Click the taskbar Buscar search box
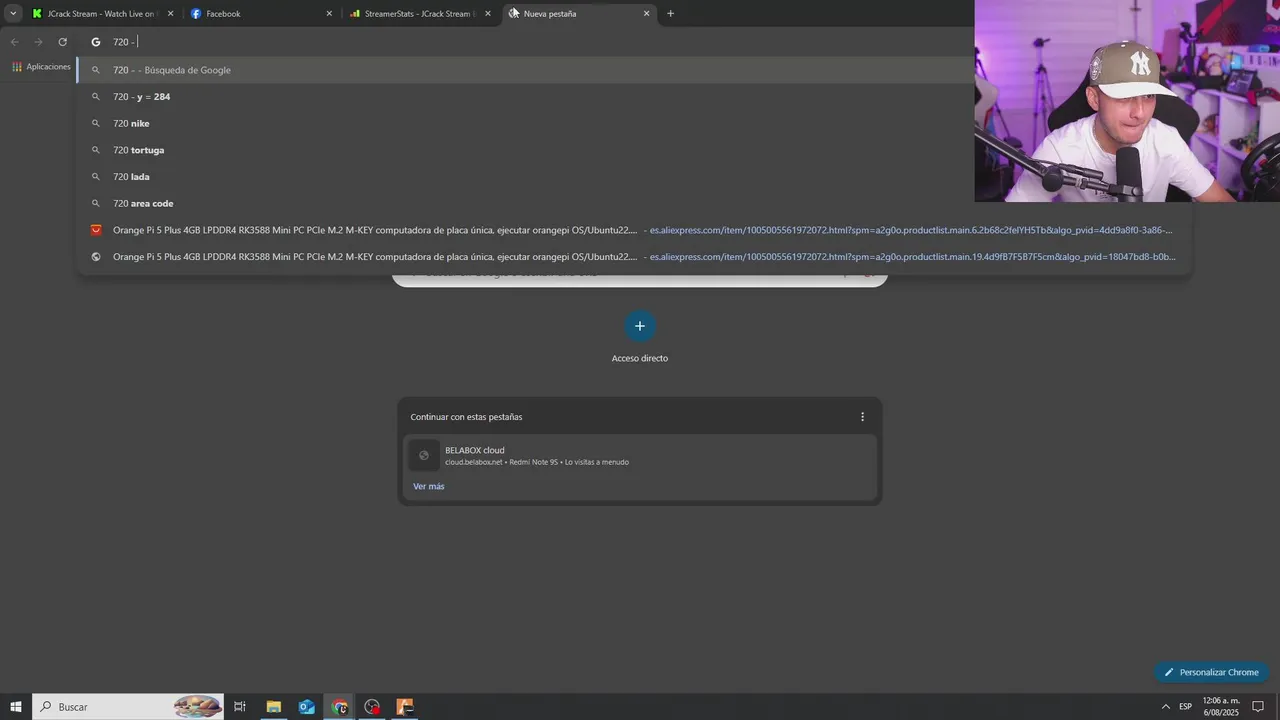 [x=128, y=707]
